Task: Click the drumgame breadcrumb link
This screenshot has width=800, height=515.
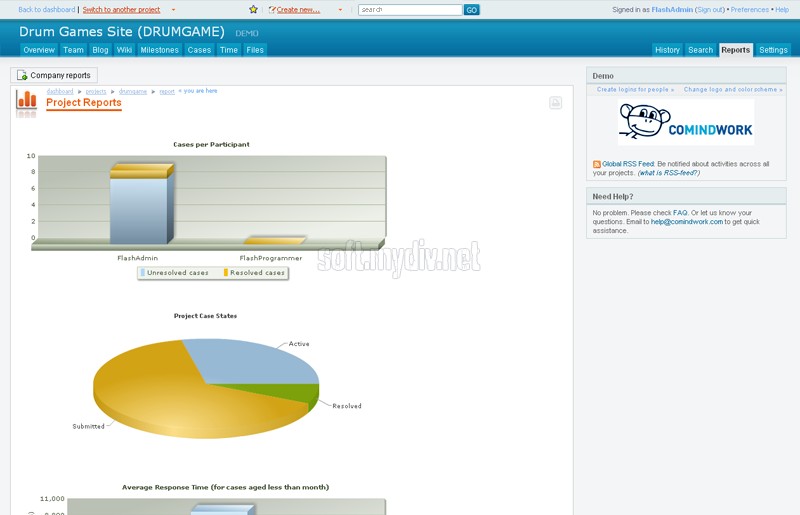Action: (133, 91)
